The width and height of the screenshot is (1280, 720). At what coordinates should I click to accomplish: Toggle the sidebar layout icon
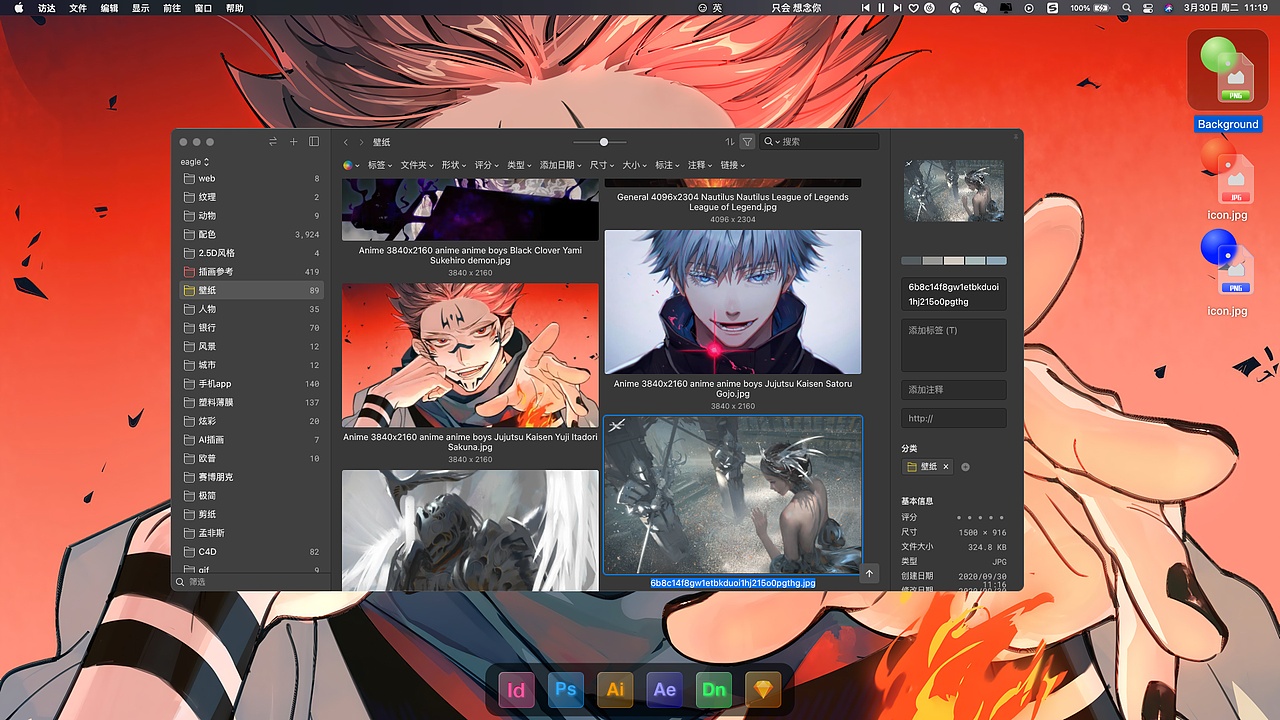coord(314,142)
